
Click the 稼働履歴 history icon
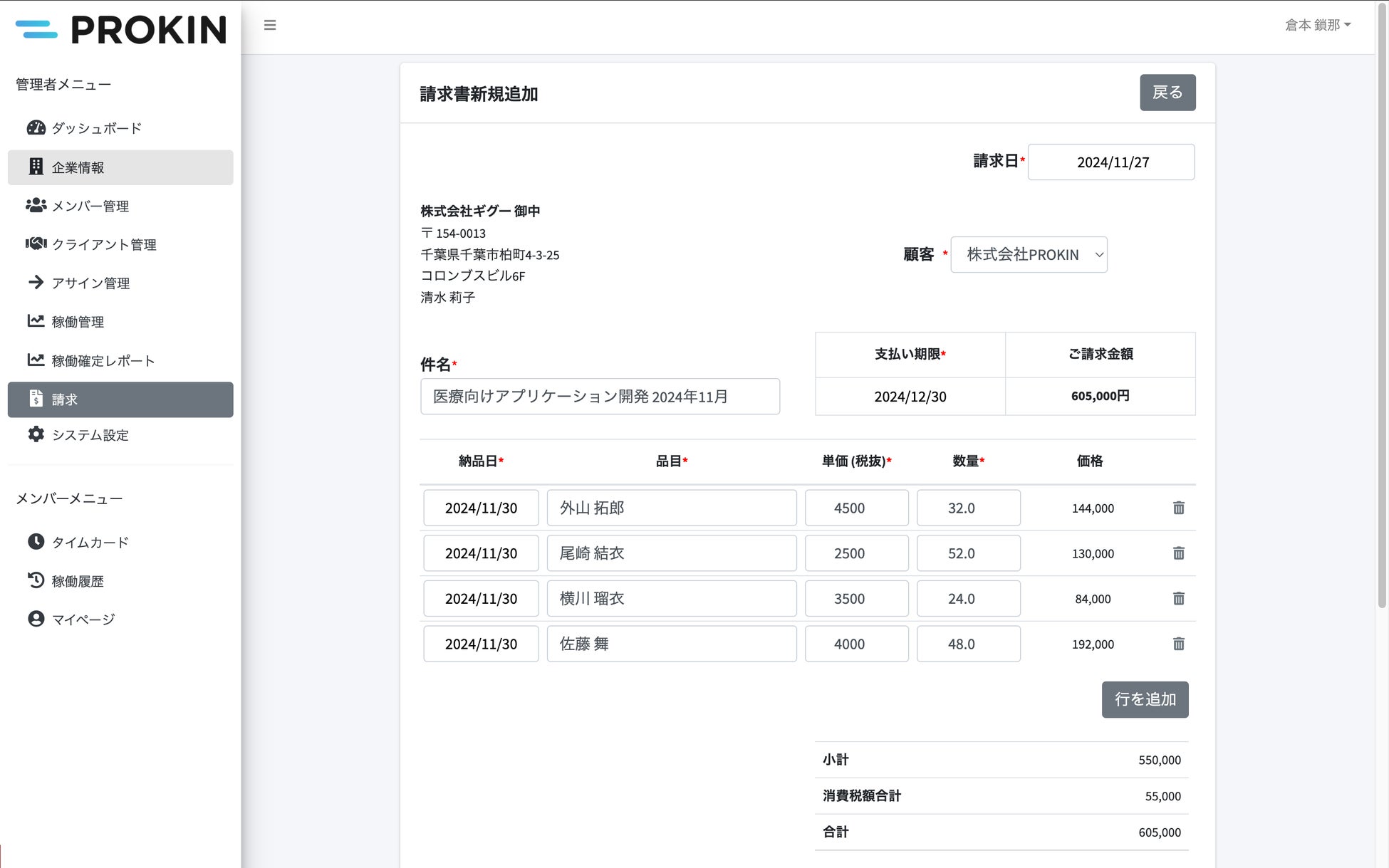tap(36, 580)
